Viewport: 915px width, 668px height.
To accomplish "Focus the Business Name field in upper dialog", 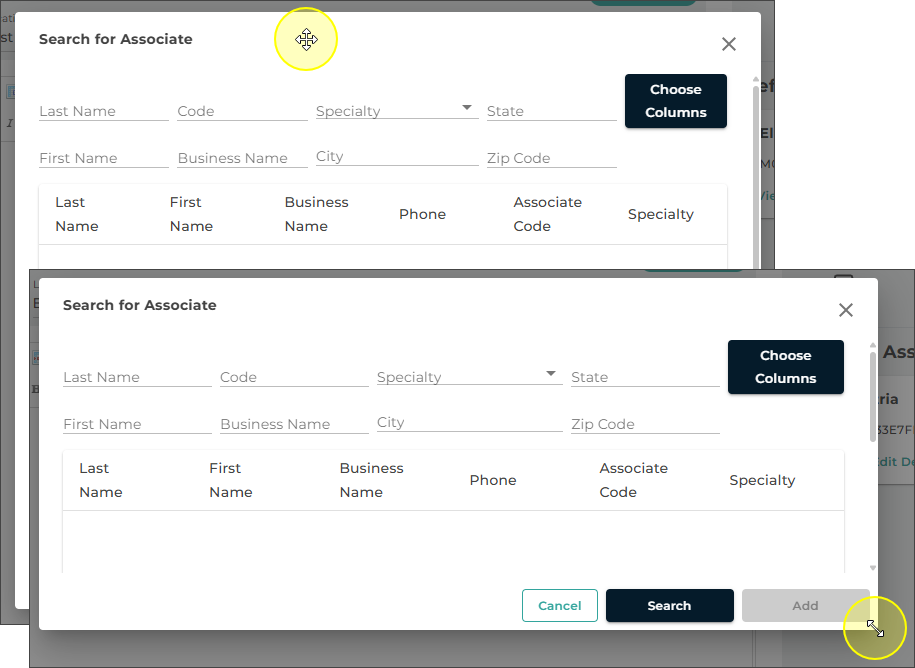I will [x=242, y=158].
